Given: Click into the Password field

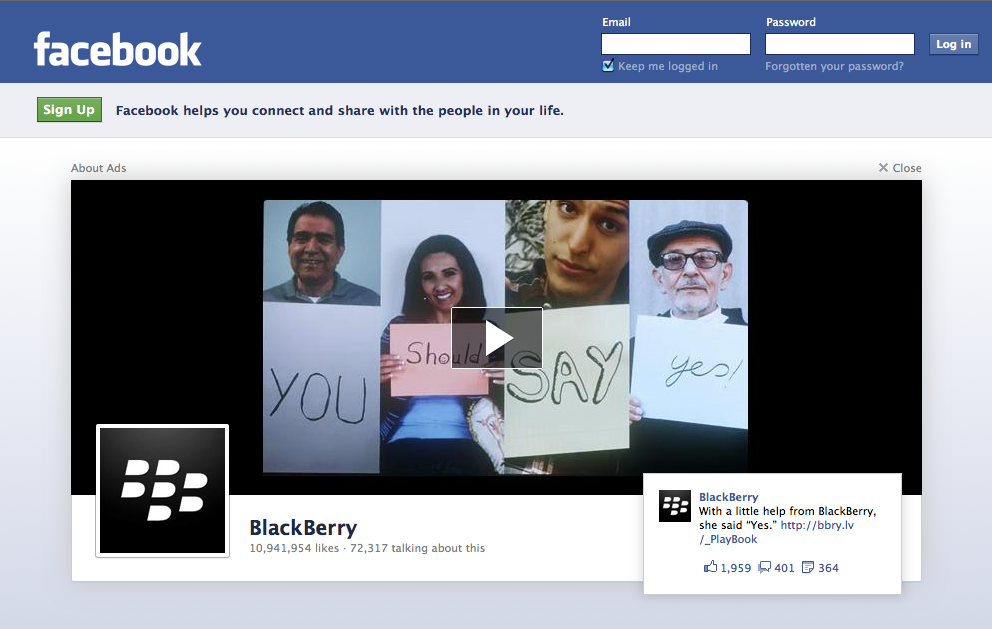Looking at the screenshot, I should (839, 44).
